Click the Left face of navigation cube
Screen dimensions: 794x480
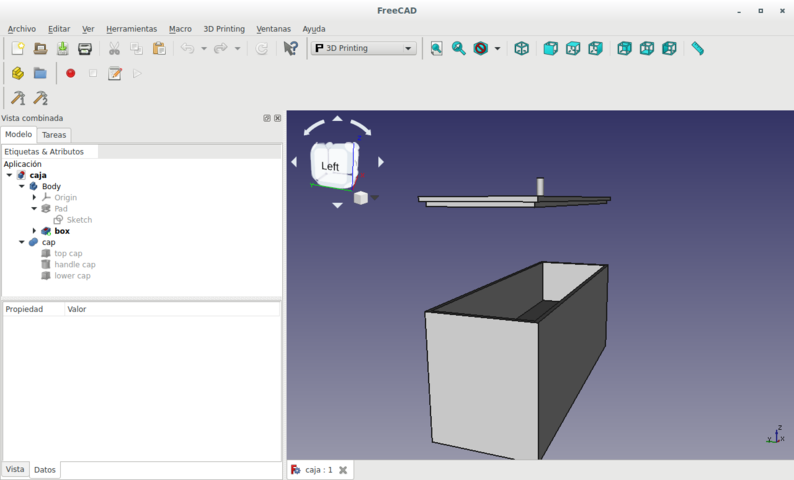330,166
